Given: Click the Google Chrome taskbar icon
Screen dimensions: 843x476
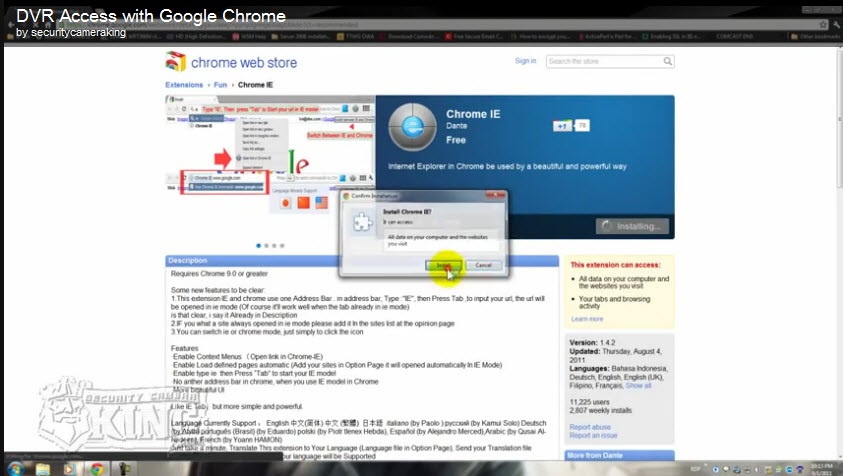Looking at the screenshot, I should click(97, 468).
